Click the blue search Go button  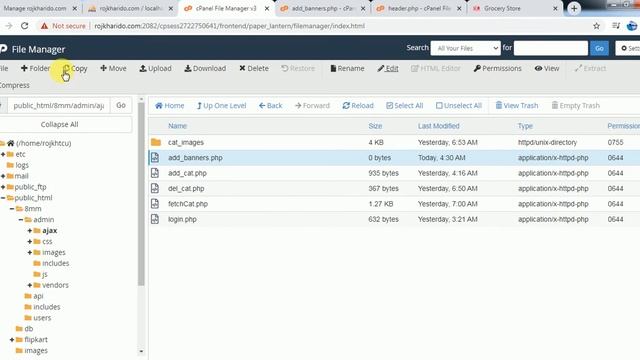point(599,48)
